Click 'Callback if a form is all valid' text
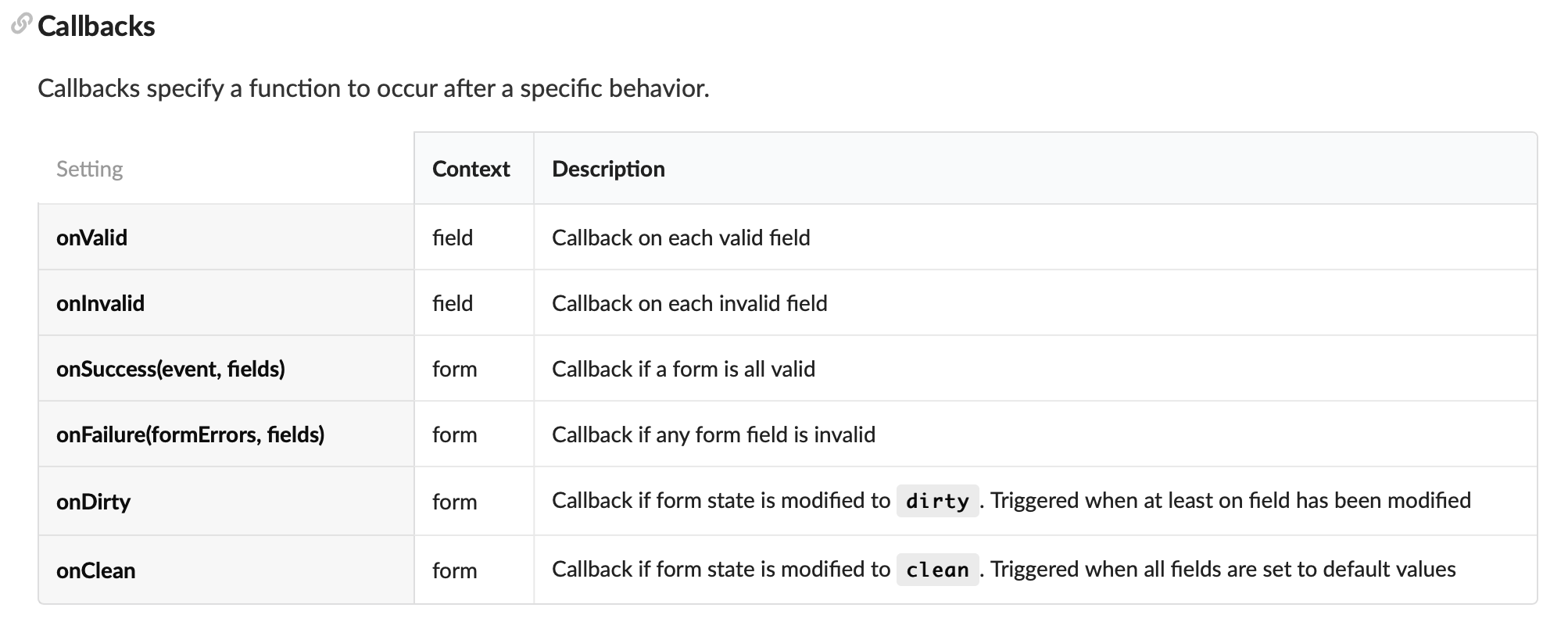Image resolution: width=1568 pixels, height=622 pixels. [683, 369]
